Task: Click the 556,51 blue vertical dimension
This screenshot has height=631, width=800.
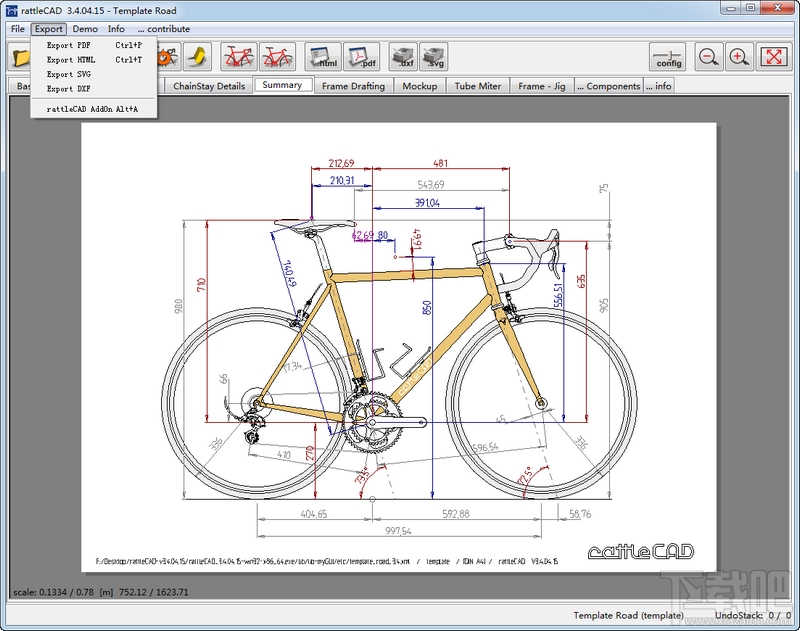Action: 559,296
